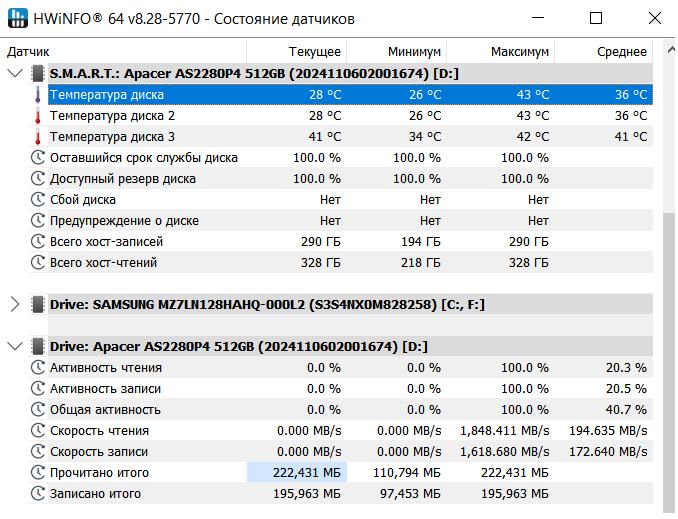This screenshot has width=678, height=519.
Task: Minimize the HWiNFO sensor window
Action: click(x=537, y=18)
